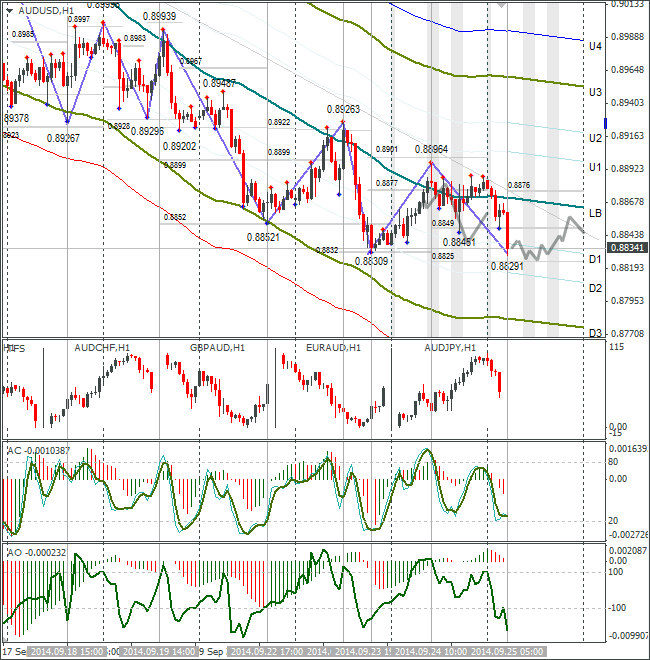Click the AO -0.000232 indicator label
This screenshot has width=650, height=660.
point(36,552)
